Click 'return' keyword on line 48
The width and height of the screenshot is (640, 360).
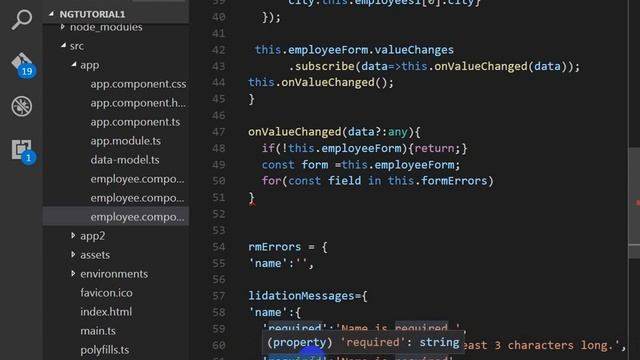[x=434, y=148]
